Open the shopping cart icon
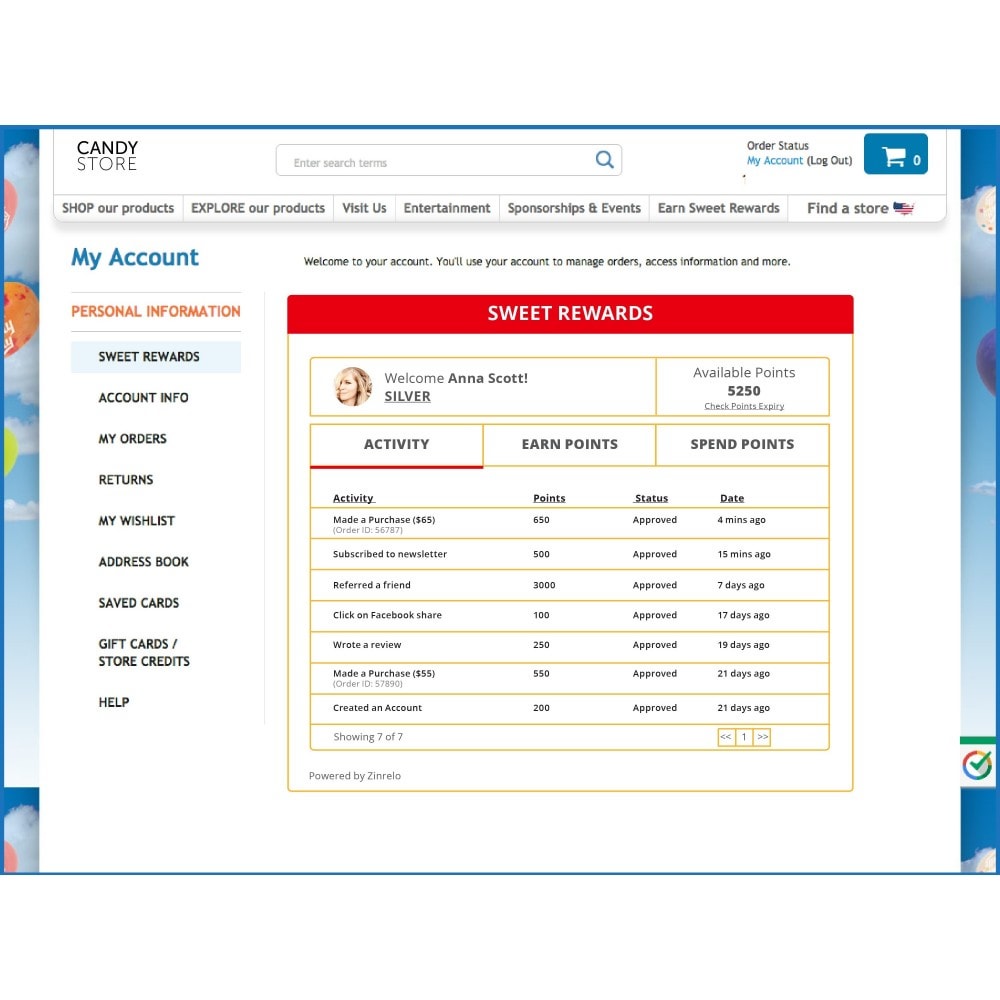Screen dimensions: 1000x1000 coord(895,154)
